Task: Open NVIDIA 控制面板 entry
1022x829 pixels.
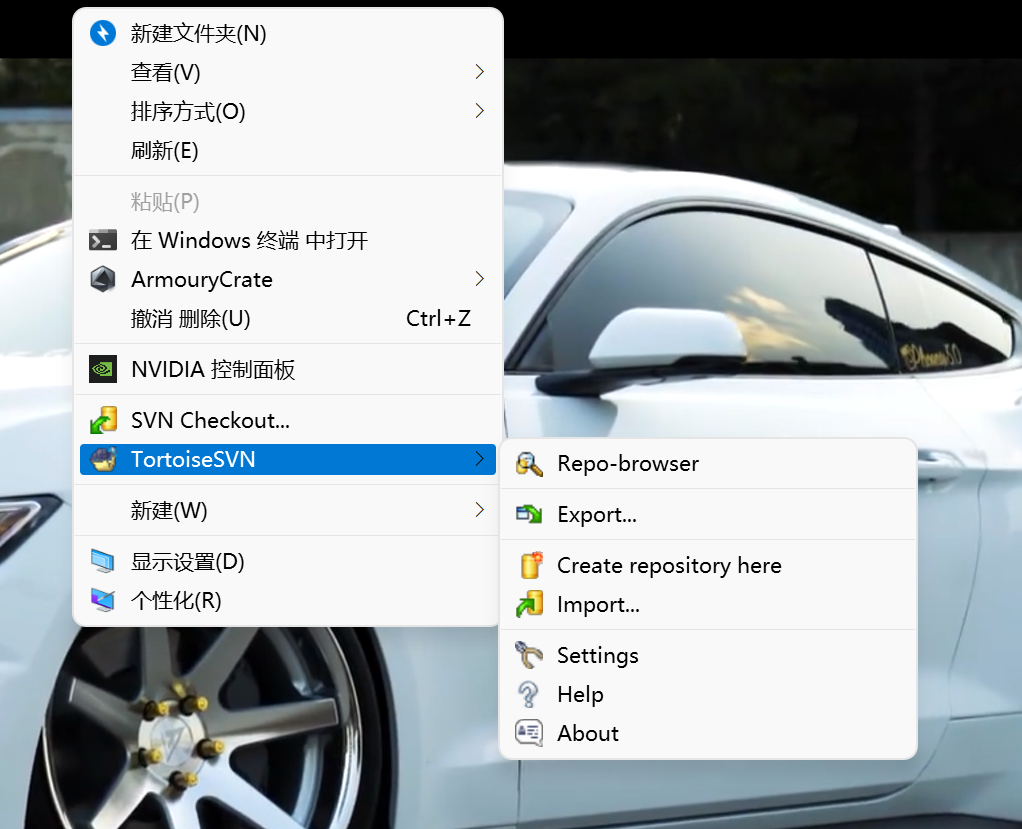Action: tap(288, 370)
